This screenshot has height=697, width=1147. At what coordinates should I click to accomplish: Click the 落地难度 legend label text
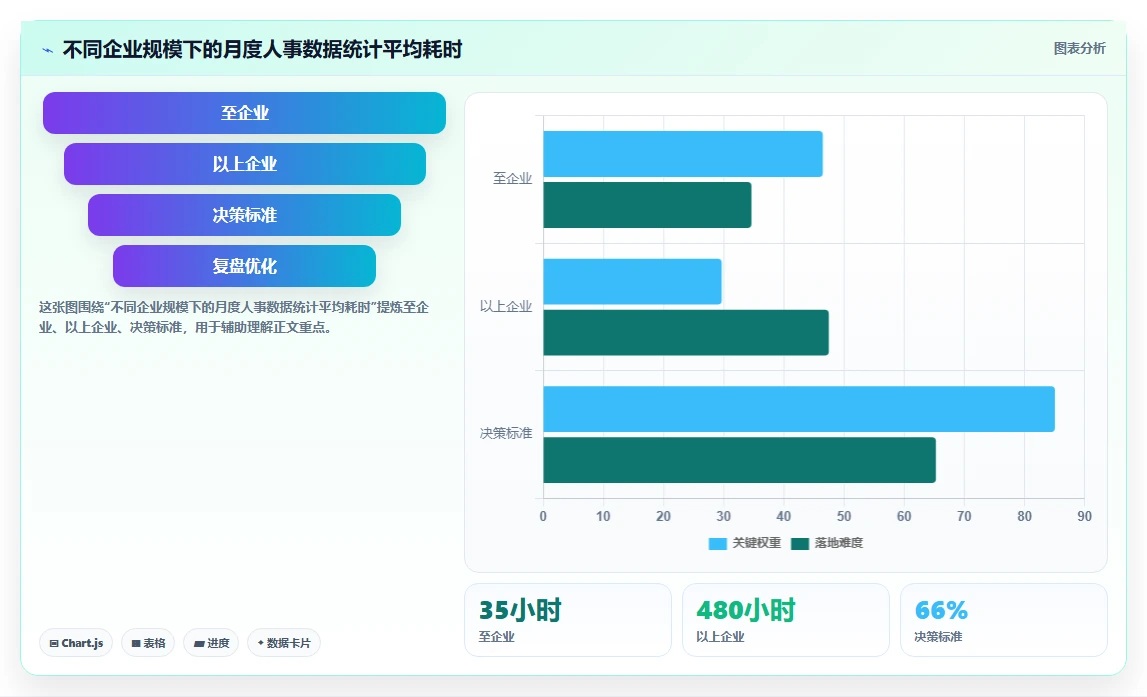click(838, 543)
